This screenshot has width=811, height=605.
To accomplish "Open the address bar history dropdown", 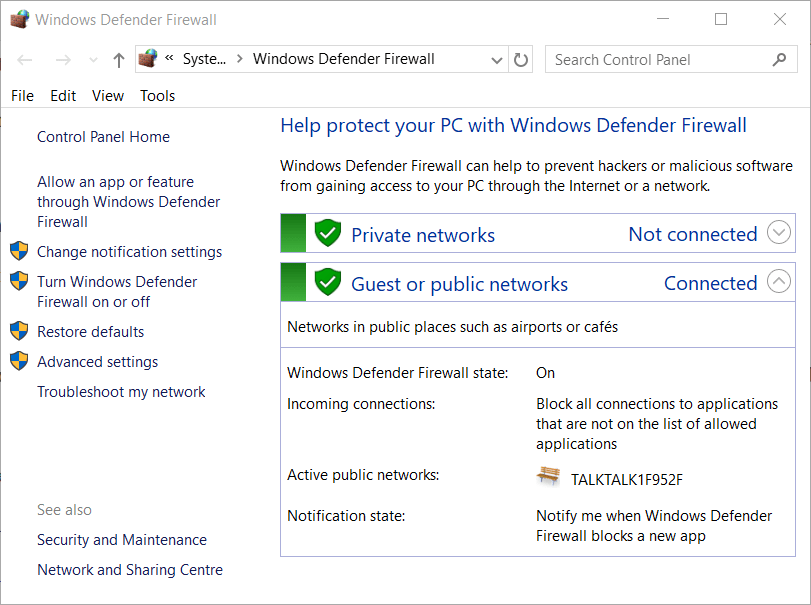I will click(497, 60).
